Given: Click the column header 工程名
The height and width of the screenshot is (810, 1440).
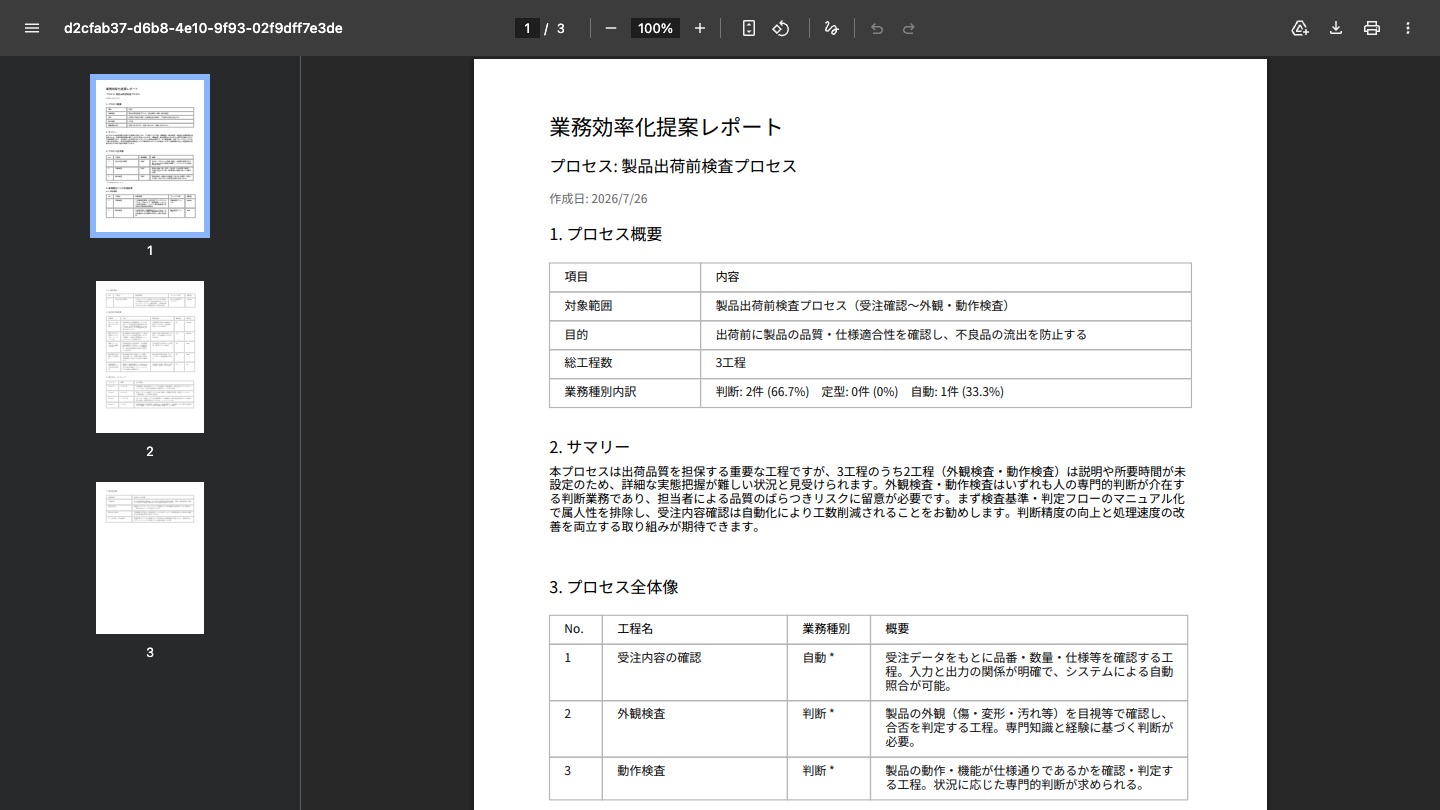Looking at the screenshot, I should coord(695,630).
